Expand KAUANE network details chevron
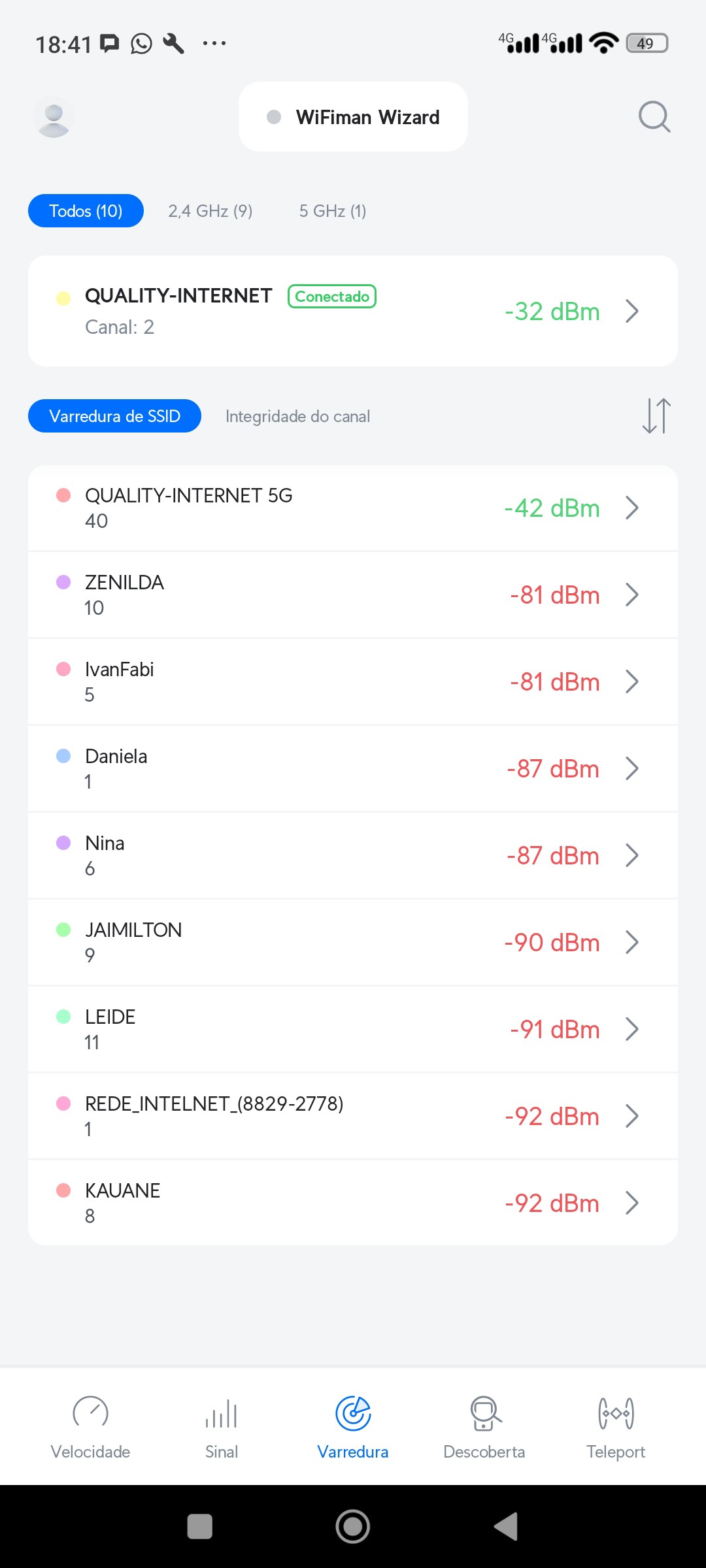This screenshot has height=1568, width=706. coord(631,1203)
